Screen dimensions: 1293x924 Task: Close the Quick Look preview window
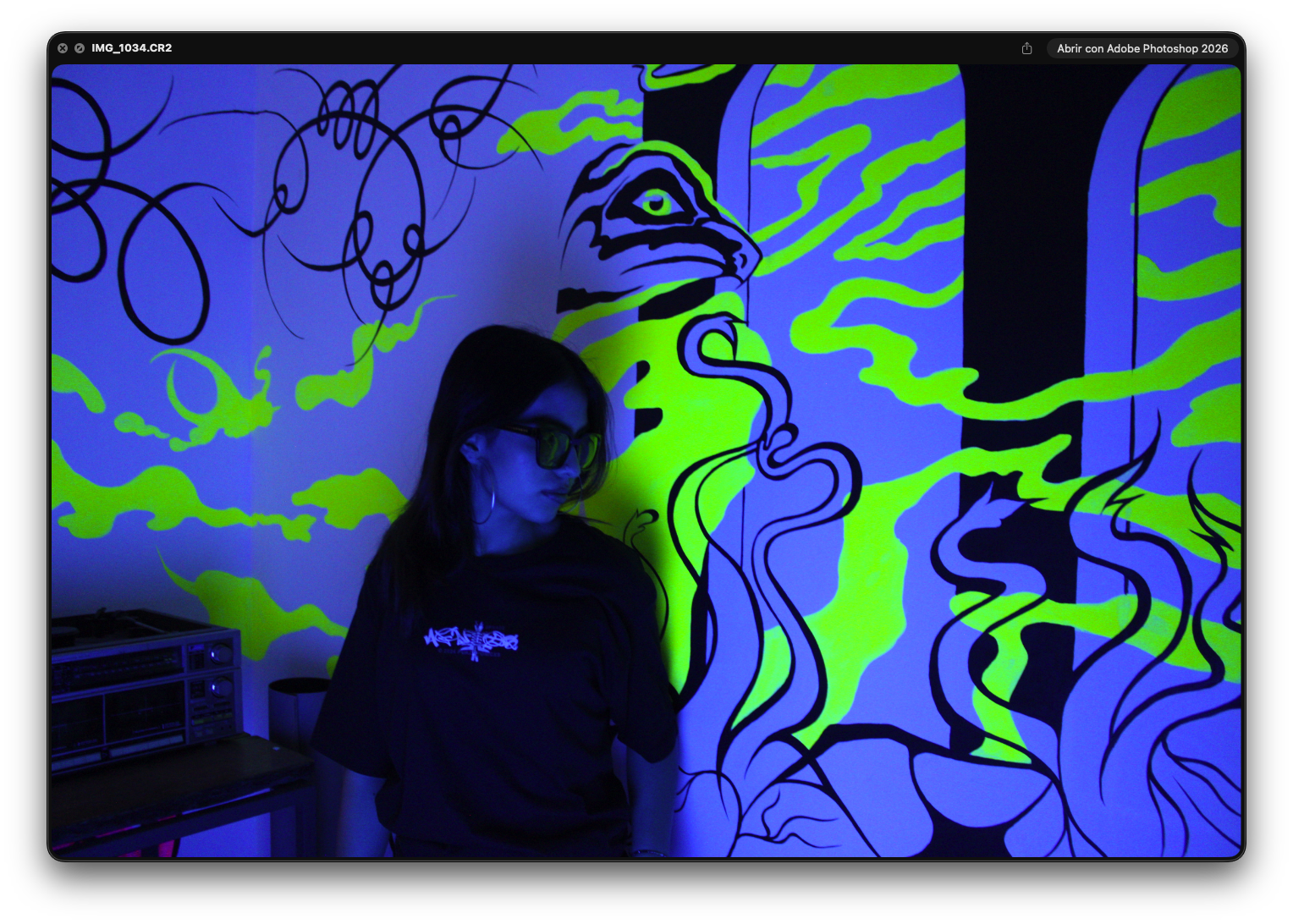(63, 48)
